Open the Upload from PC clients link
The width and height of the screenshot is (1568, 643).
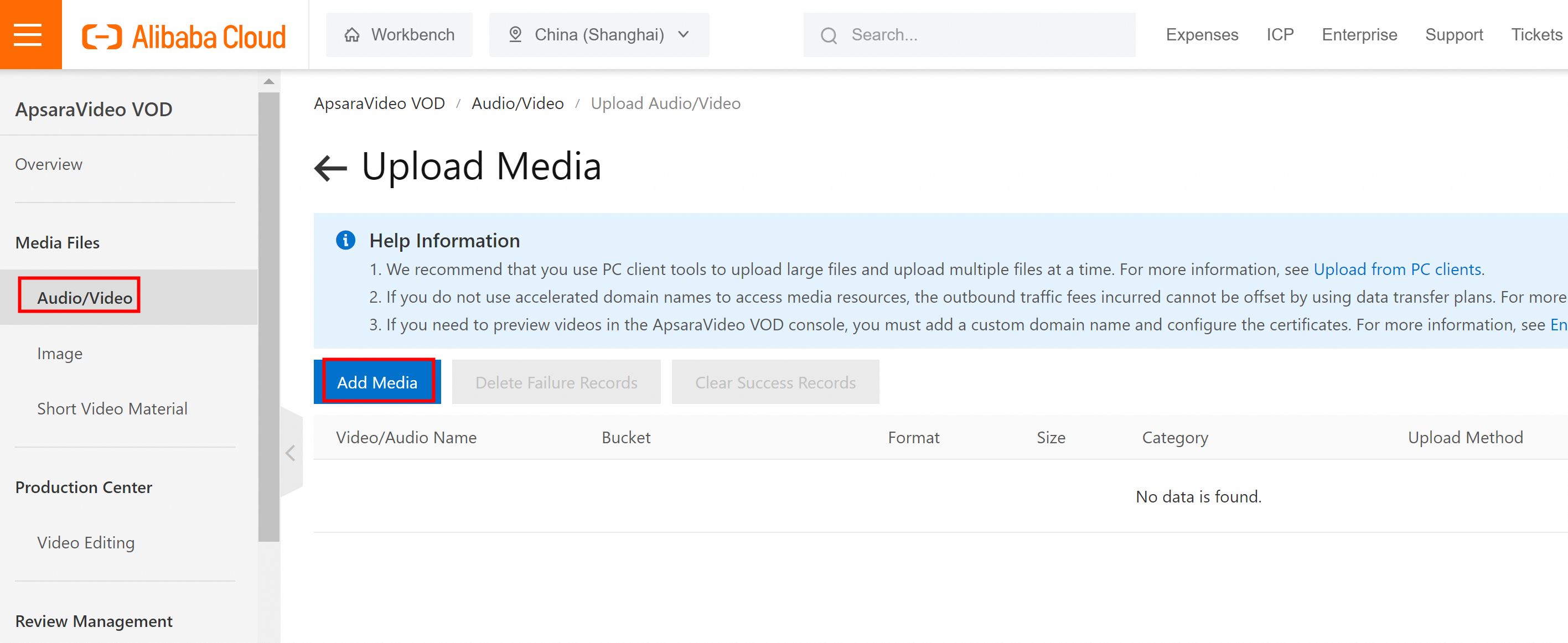click(x=1397, y=269)
